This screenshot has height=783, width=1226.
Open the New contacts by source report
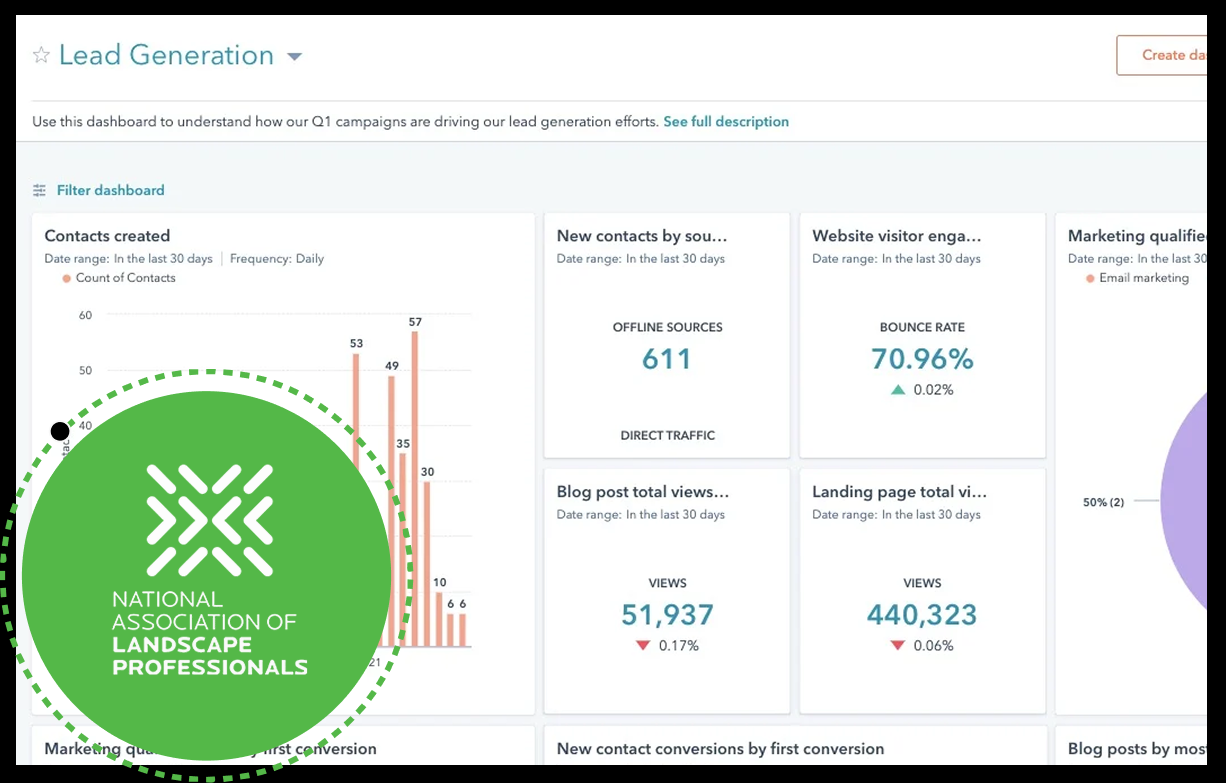coord(642,236)
